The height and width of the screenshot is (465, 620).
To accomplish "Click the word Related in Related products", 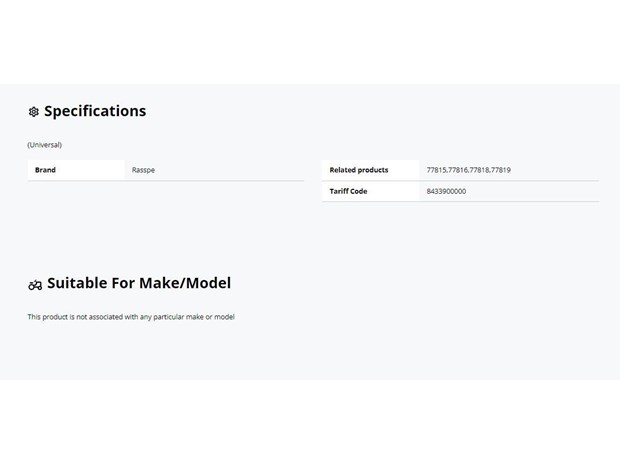I will tap(343, 170).
